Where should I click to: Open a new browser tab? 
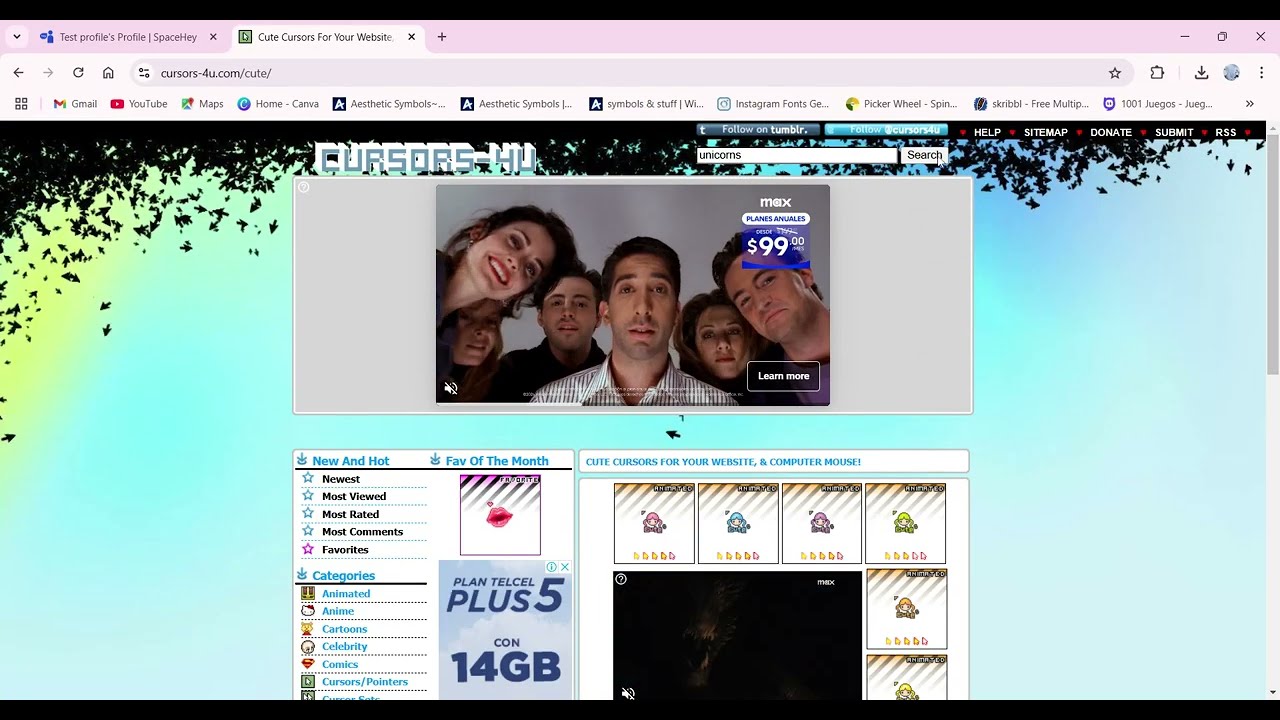click(x=442, y=37)
